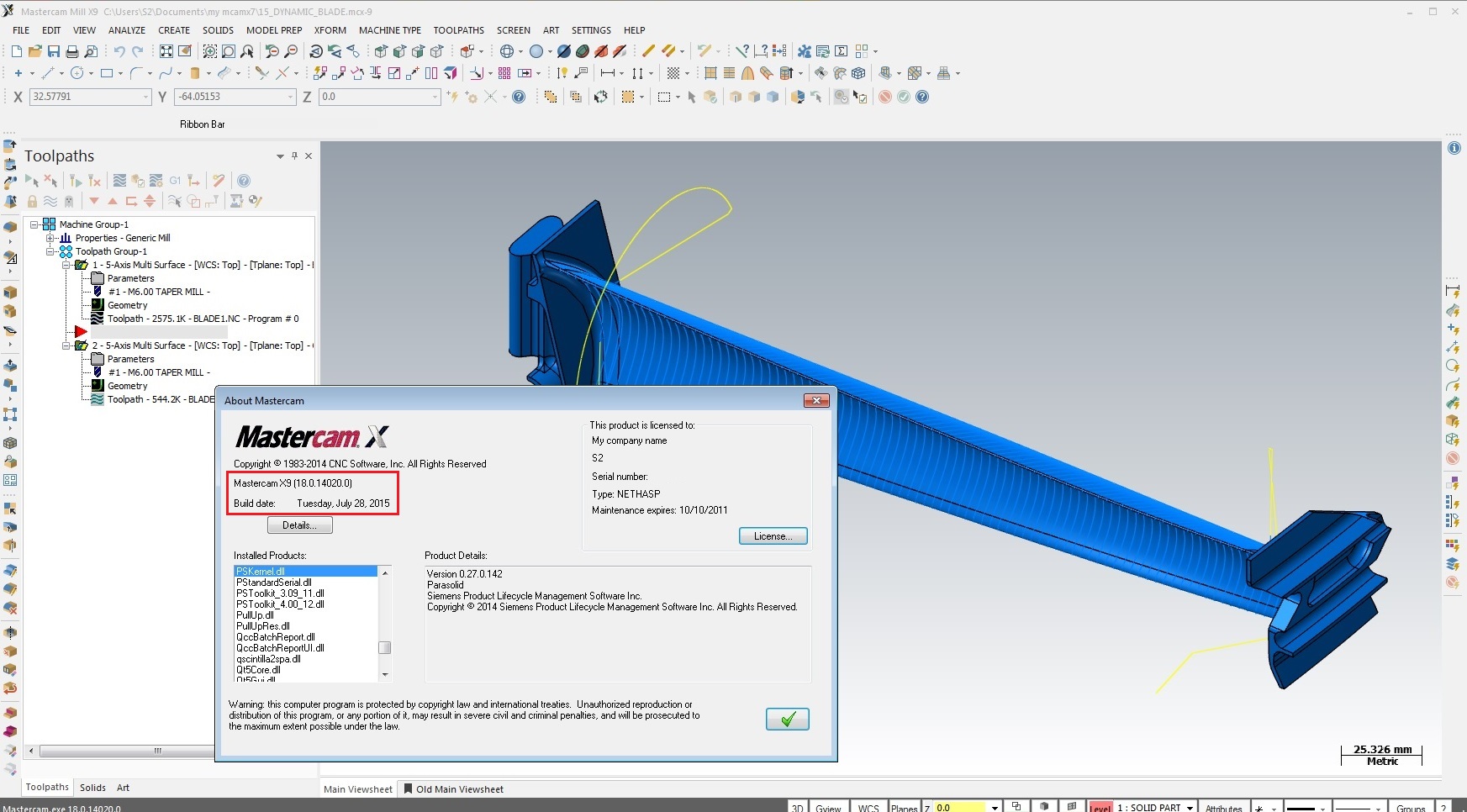Collapse the Toolpath Group-1 node
Image resolution: width=1467 pixels, height=812 pixels.
50,251
